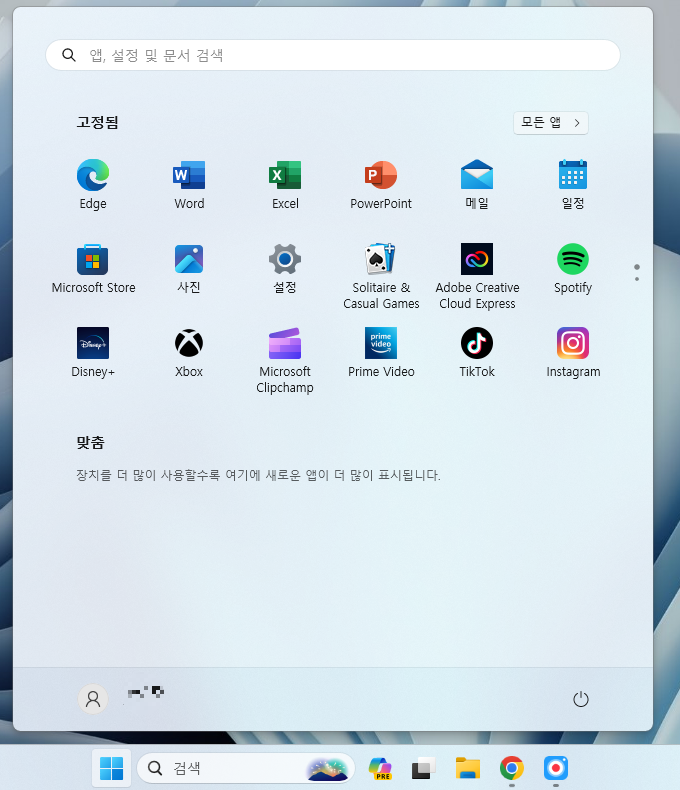Image resolution: width=680 pixels, height=790 pixels.
Task: Click the Windows Start button in taskbar
Action: point(112,768)
